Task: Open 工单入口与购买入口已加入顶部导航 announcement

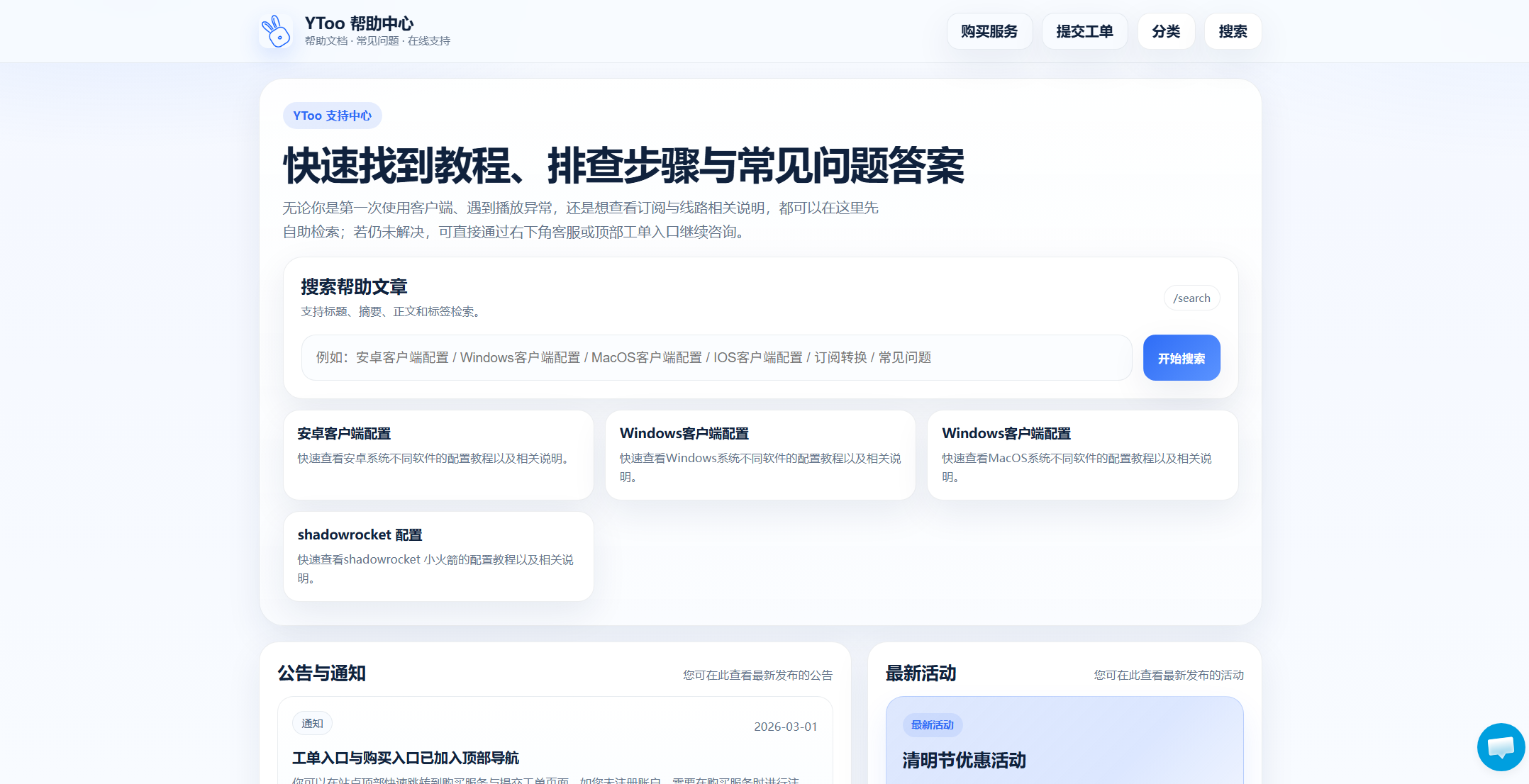Action: pos(406,758)
